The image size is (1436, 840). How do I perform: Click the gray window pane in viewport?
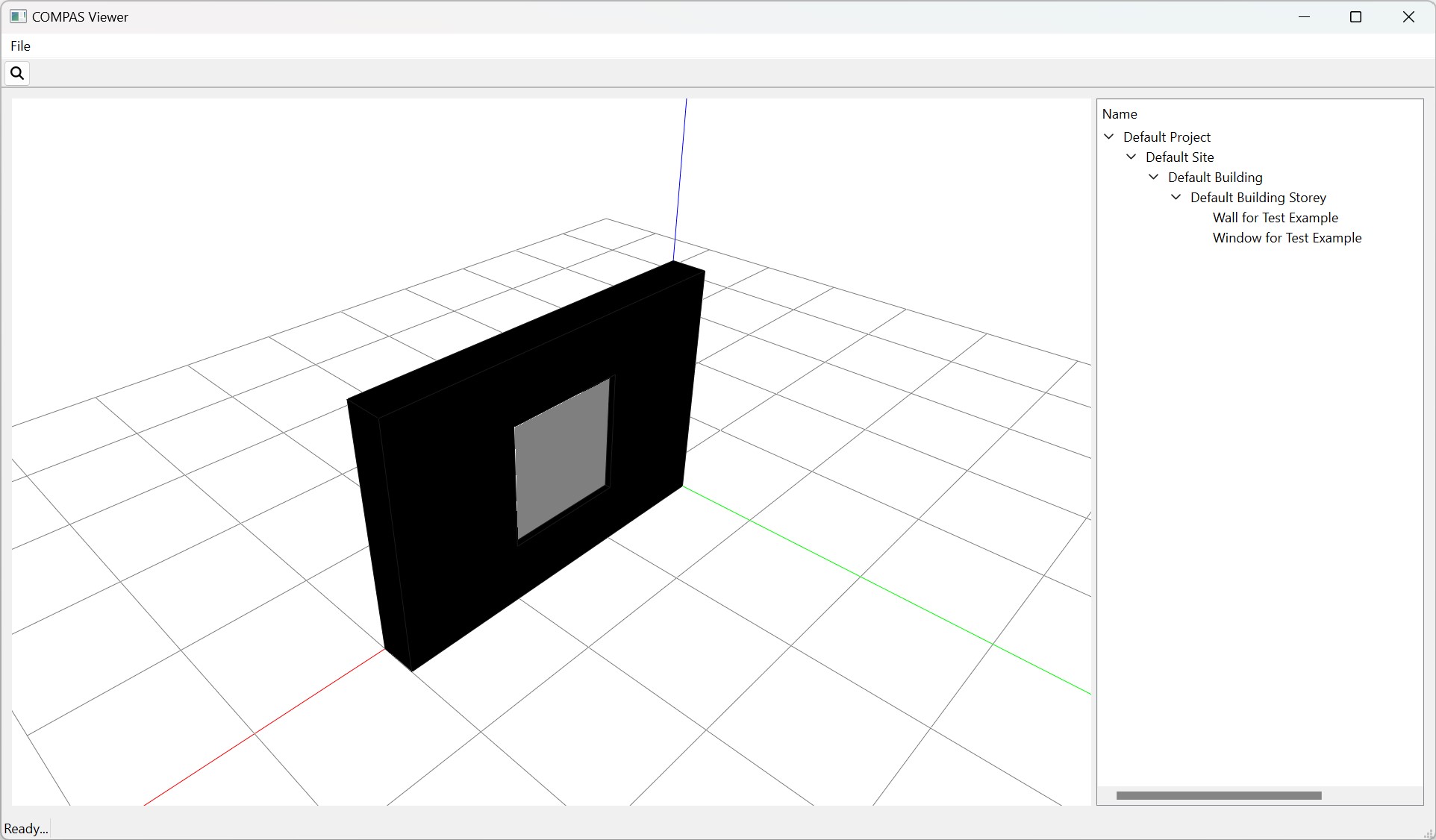click(562, 457)
